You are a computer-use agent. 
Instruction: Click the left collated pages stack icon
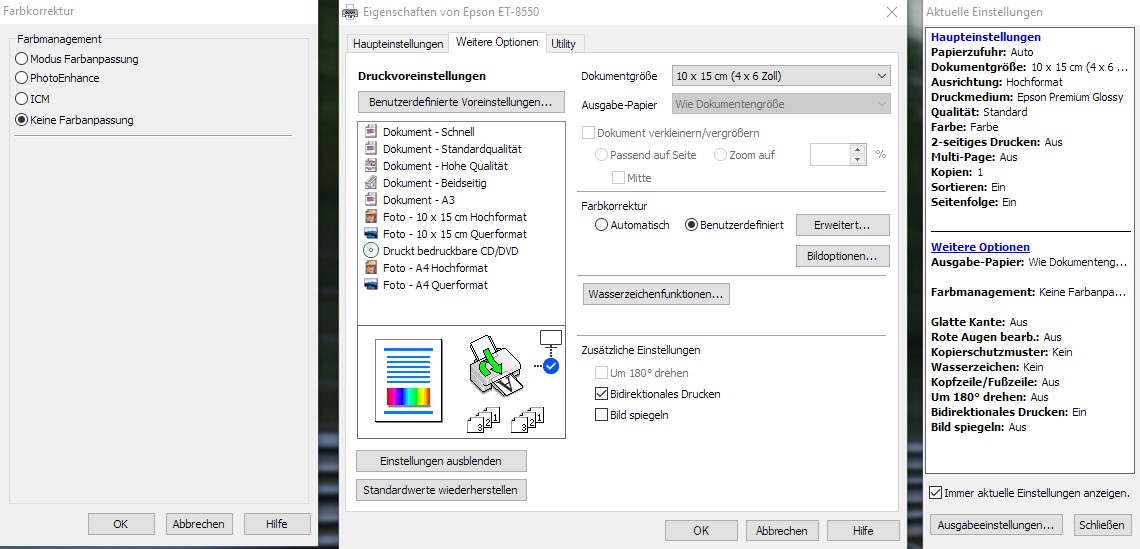click(x=484, y=420)
